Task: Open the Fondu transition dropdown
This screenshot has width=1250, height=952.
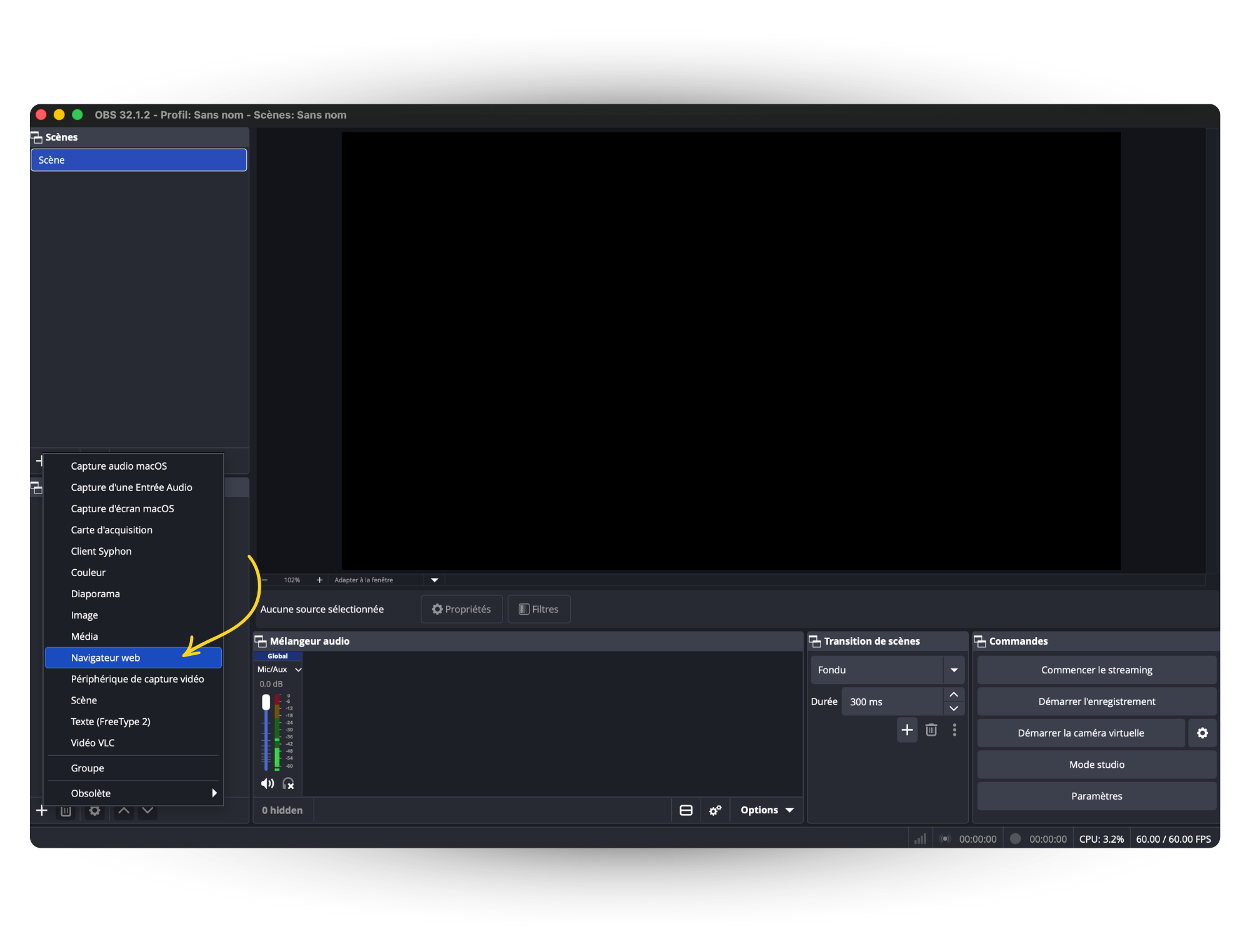Action: click(x=954, y=670)
